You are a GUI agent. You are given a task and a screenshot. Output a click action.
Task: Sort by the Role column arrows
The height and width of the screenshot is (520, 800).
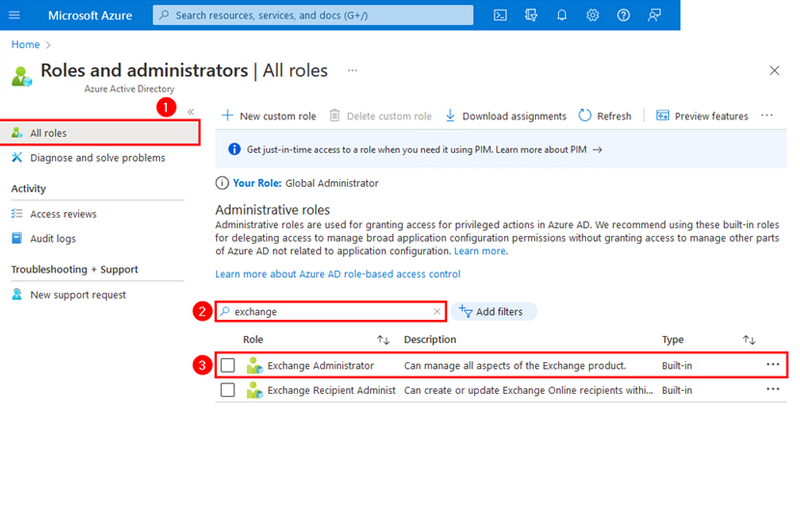tap(383, 340)
